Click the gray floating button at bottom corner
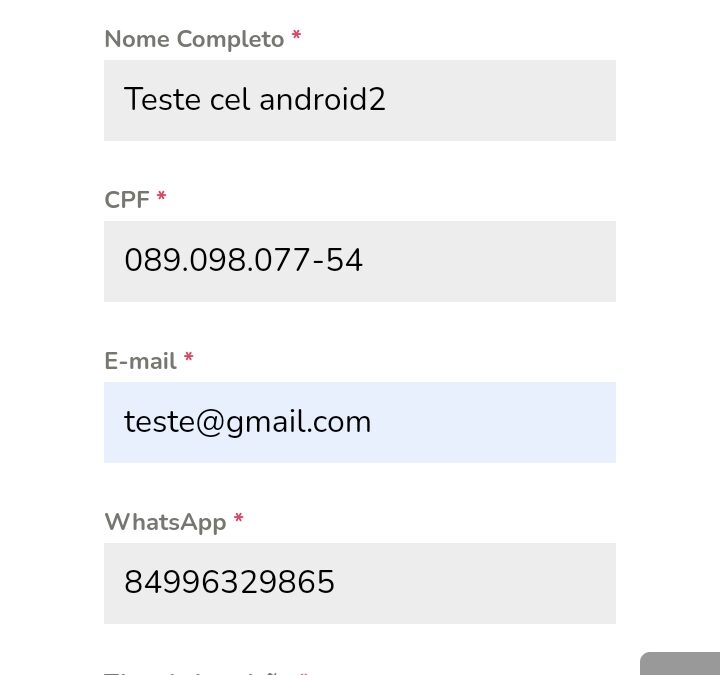The width and height of the screenshot is (720, 675). click(680, 664)
